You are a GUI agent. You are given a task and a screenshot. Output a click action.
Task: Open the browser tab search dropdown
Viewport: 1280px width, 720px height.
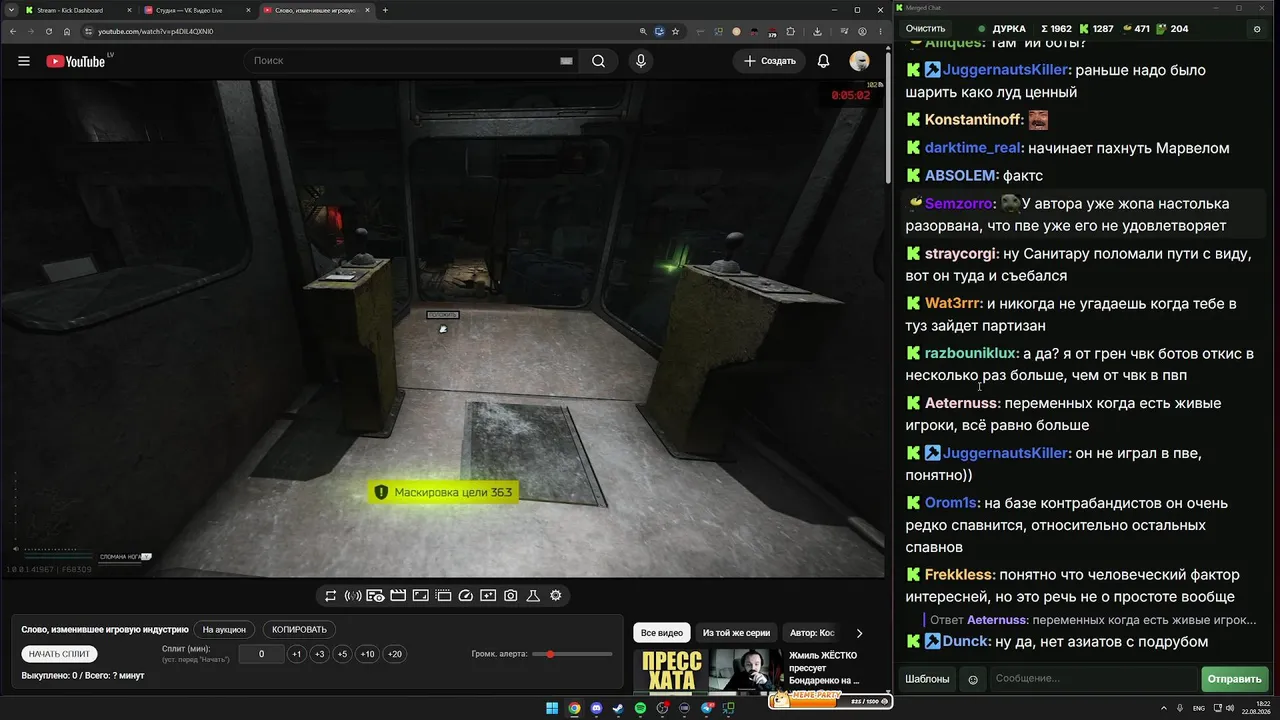pos(9,10)
